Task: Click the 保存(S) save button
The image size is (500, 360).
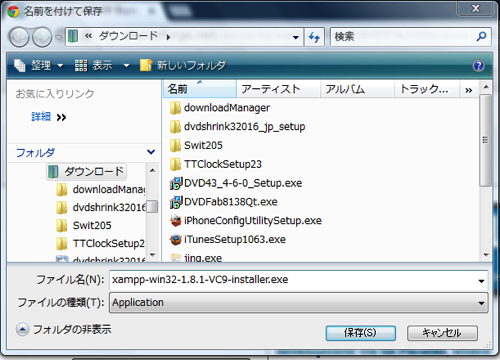Action: click(x=360, y=333)
